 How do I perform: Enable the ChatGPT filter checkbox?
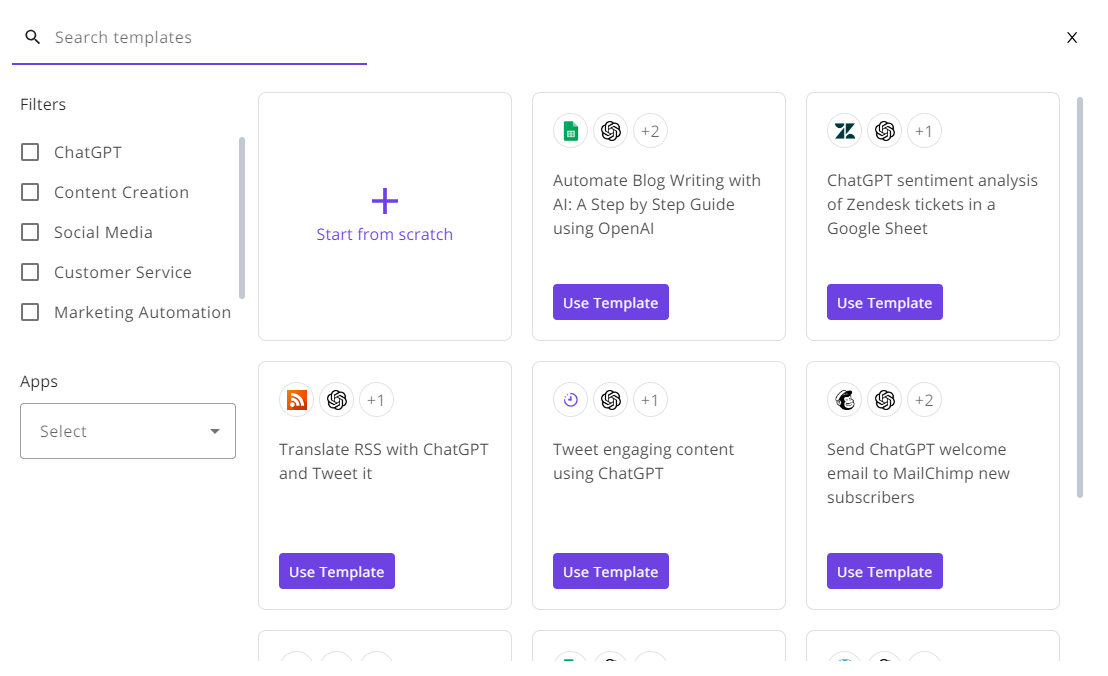coord(31,152)
